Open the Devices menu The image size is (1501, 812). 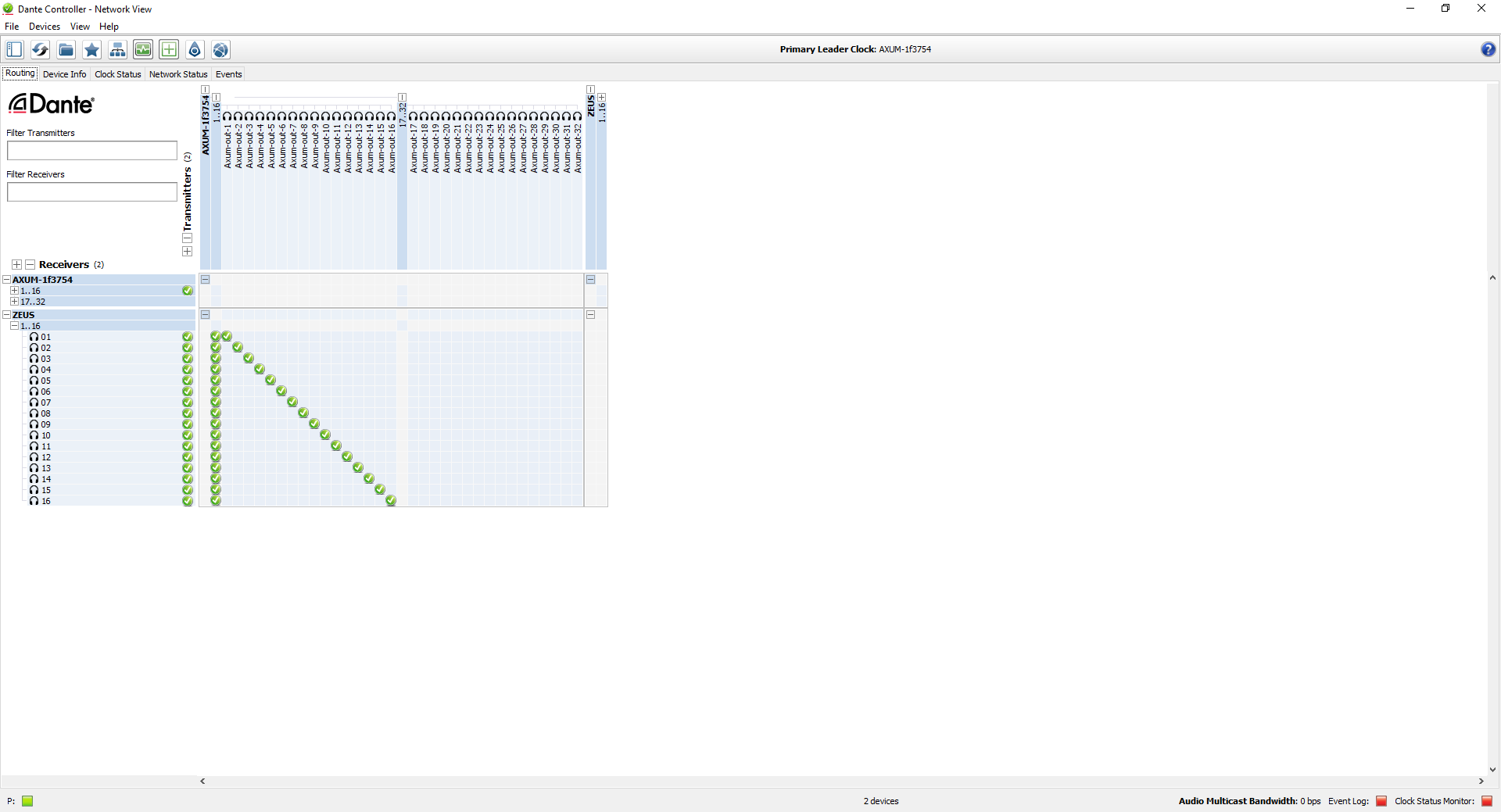(45, 27)
